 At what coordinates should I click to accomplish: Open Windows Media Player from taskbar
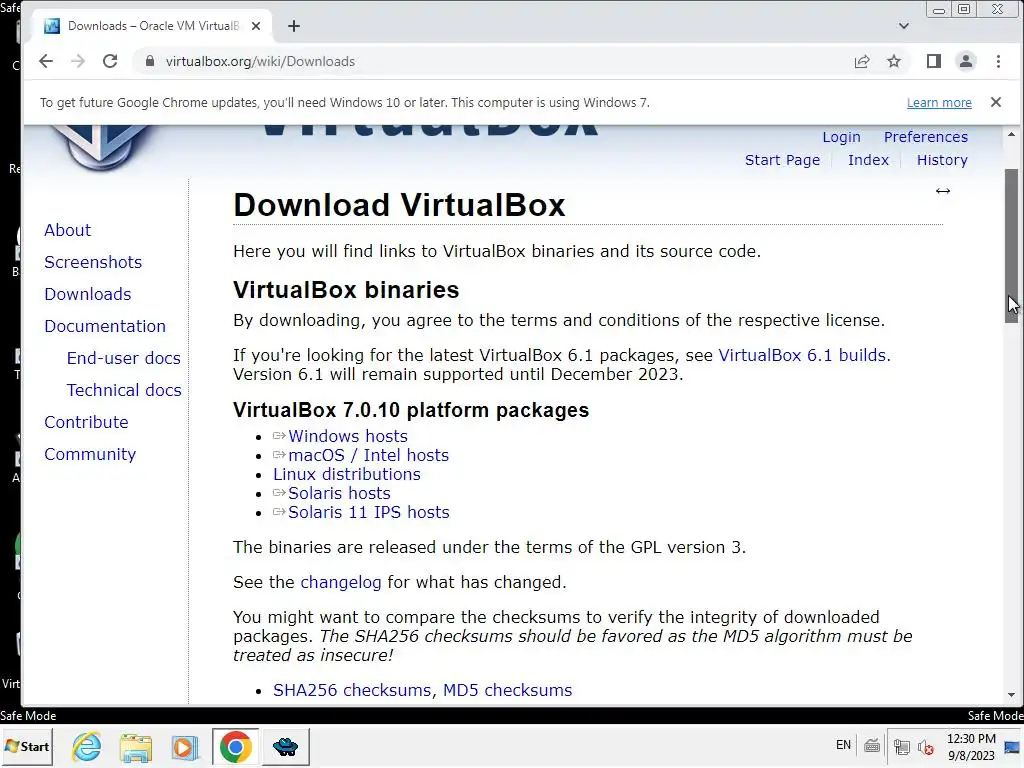(185, 746)
